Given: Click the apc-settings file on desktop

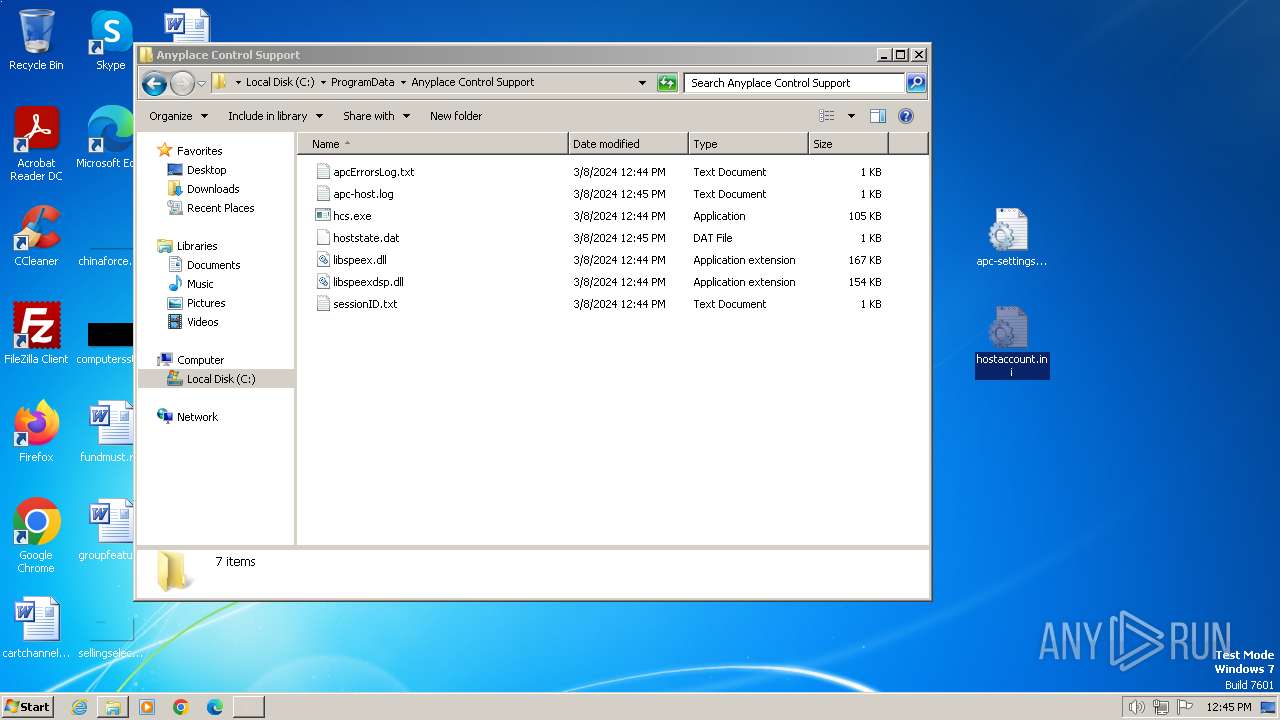Looking at the screenshot, I should click(1011, 238).
